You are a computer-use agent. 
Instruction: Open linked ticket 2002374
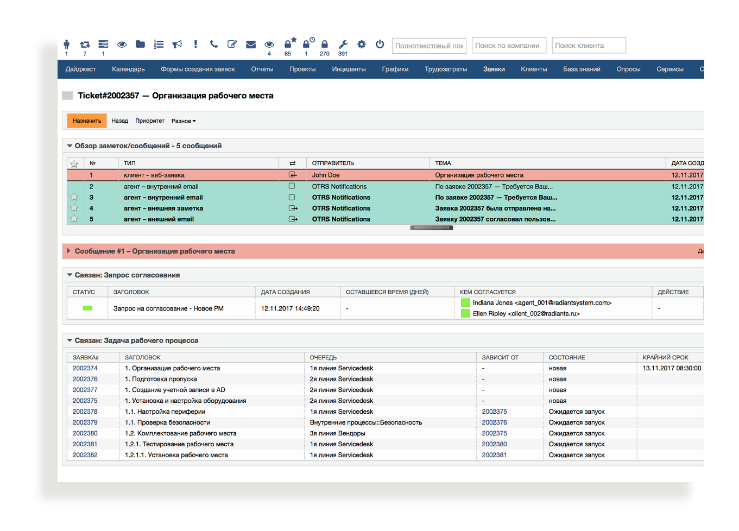point(85,368)
